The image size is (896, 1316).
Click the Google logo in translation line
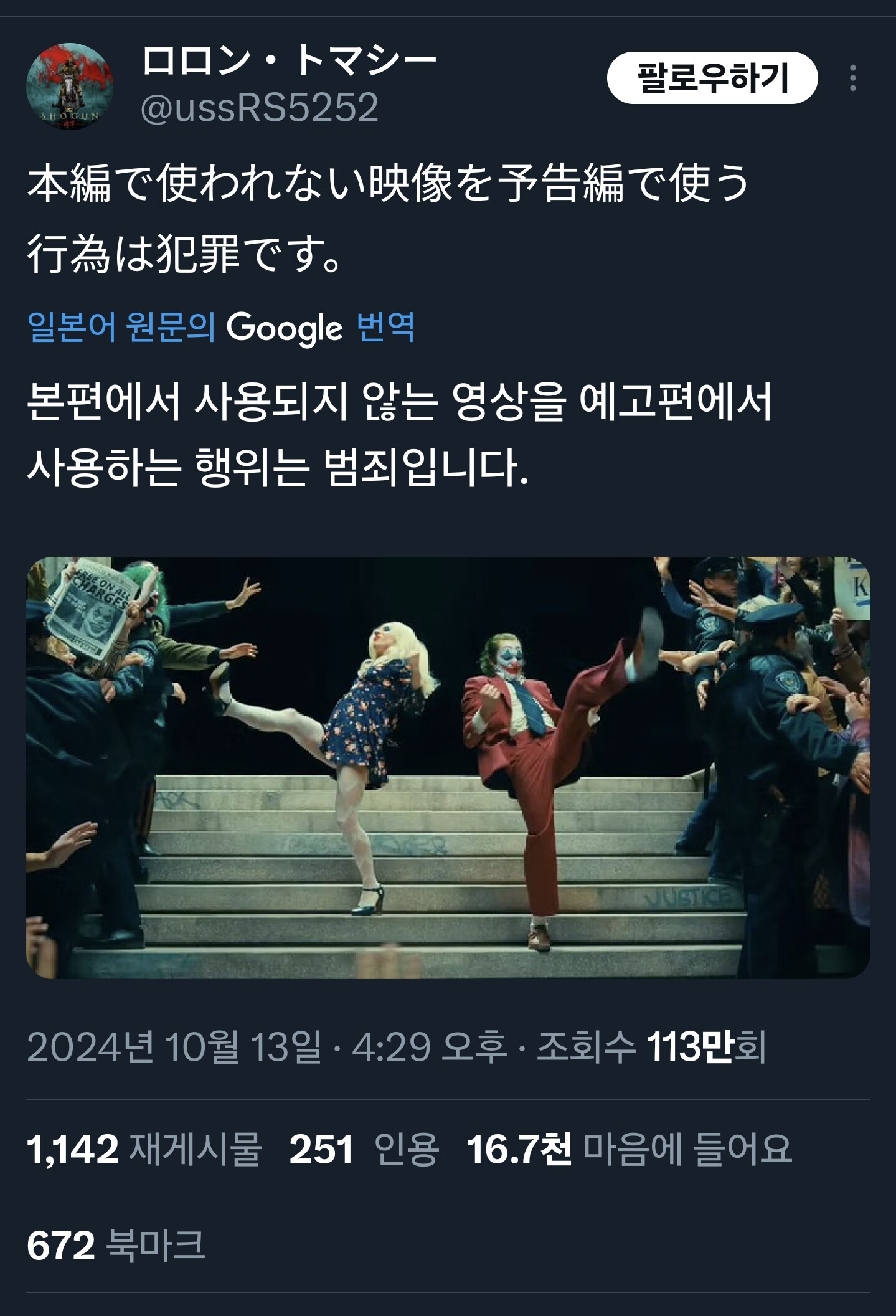pyautogui.click(x=284, y=328)
